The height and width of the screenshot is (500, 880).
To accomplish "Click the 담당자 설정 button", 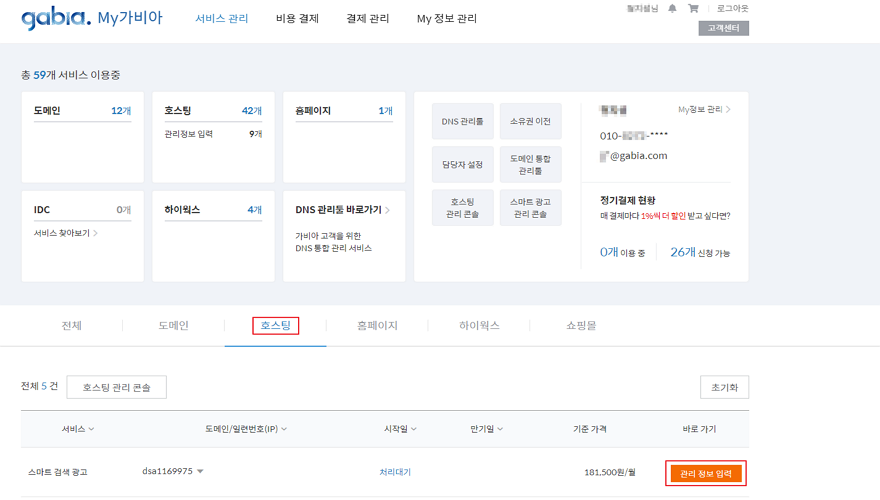I will tap(462, 164).
